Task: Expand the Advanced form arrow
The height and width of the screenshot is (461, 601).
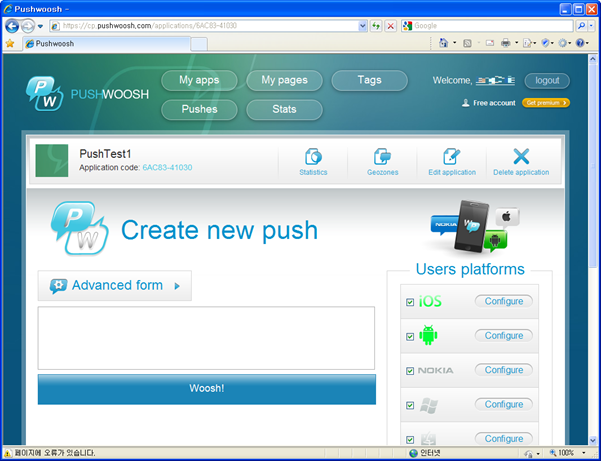Action: tap(177, 286)
